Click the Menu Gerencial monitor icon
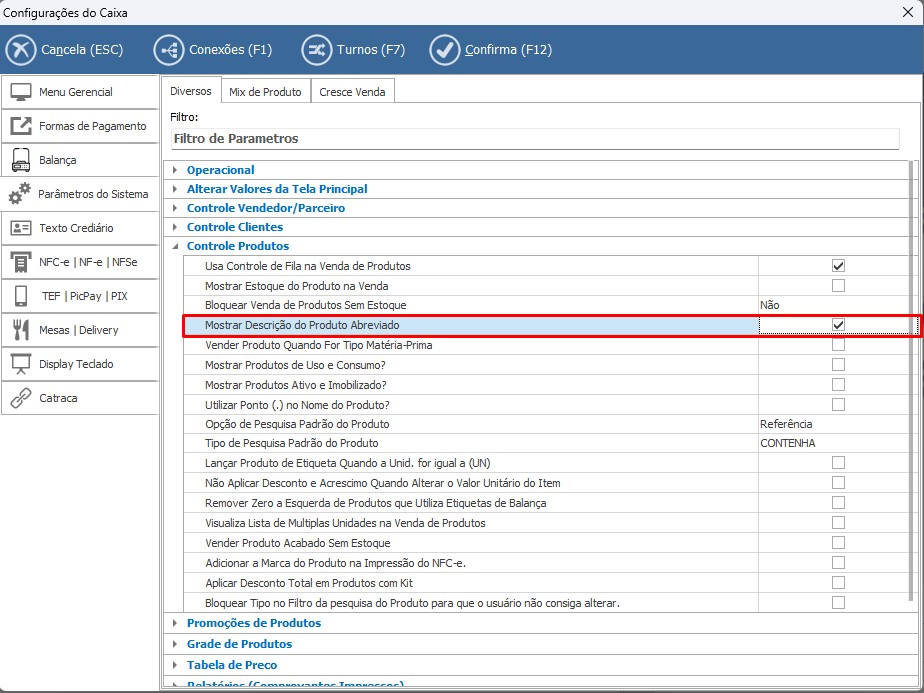Viewport: 924px width, 693px height. [x=21, y=92]
